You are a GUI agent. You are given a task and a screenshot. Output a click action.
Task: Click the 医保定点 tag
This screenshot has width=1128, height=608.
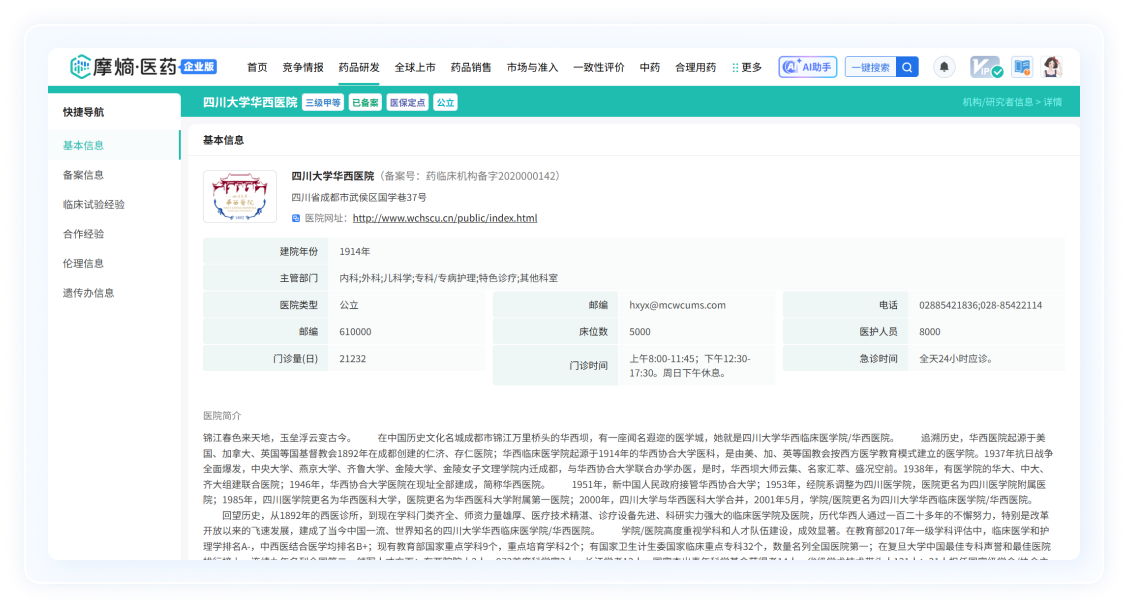pyautogui.click(x=407, y=102)
